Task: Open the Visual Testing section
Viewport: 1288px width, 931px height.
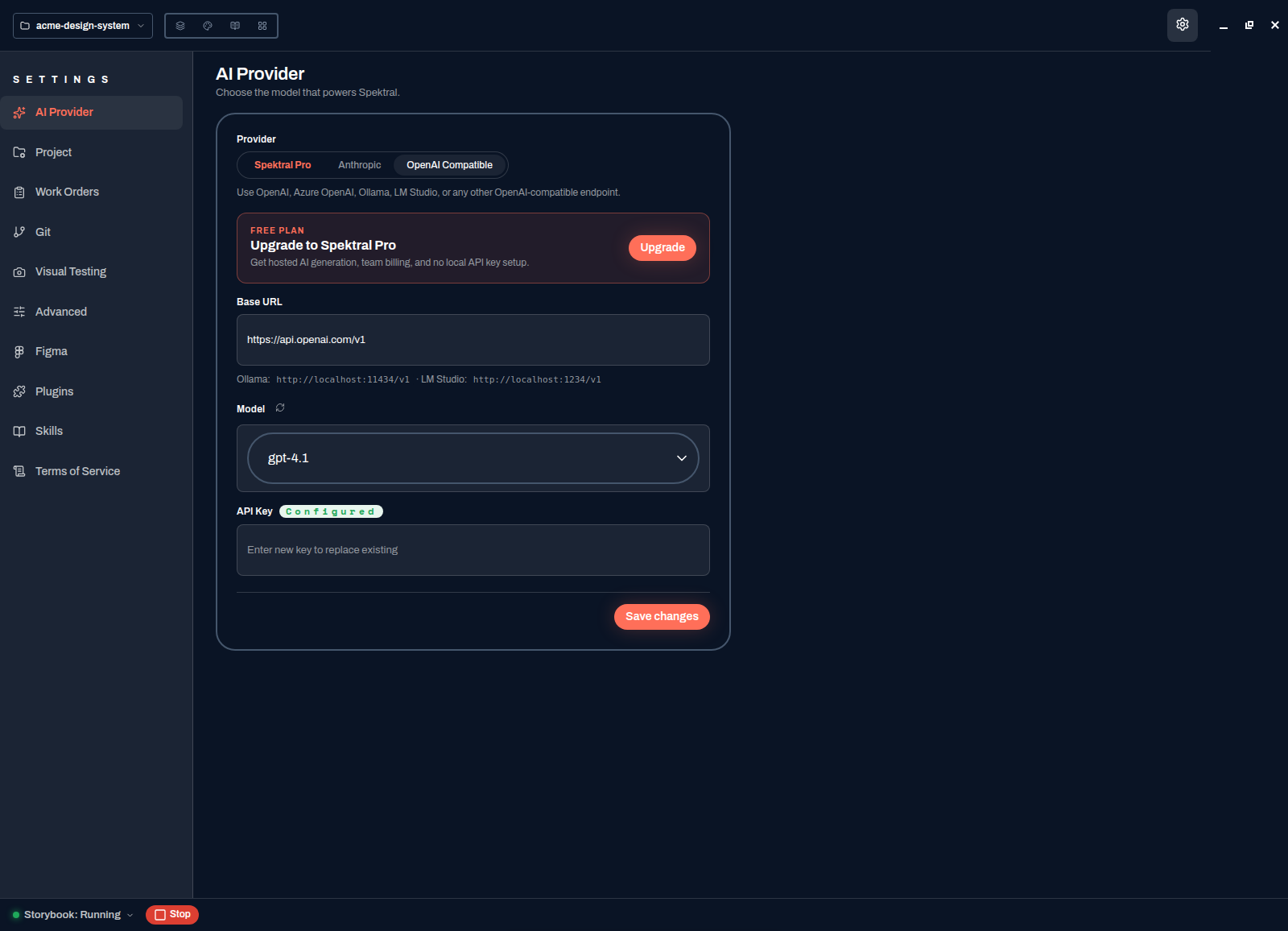Action: tap(92, 272)
